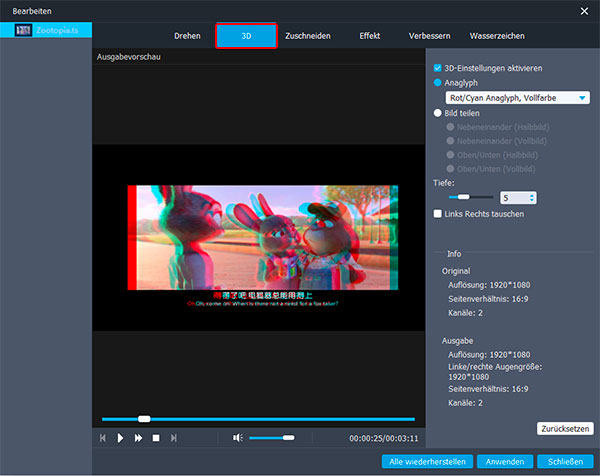Click the Ausgabevorschau label
The width and height of the screenshot is (600, 476).
[x=129, y=57]
